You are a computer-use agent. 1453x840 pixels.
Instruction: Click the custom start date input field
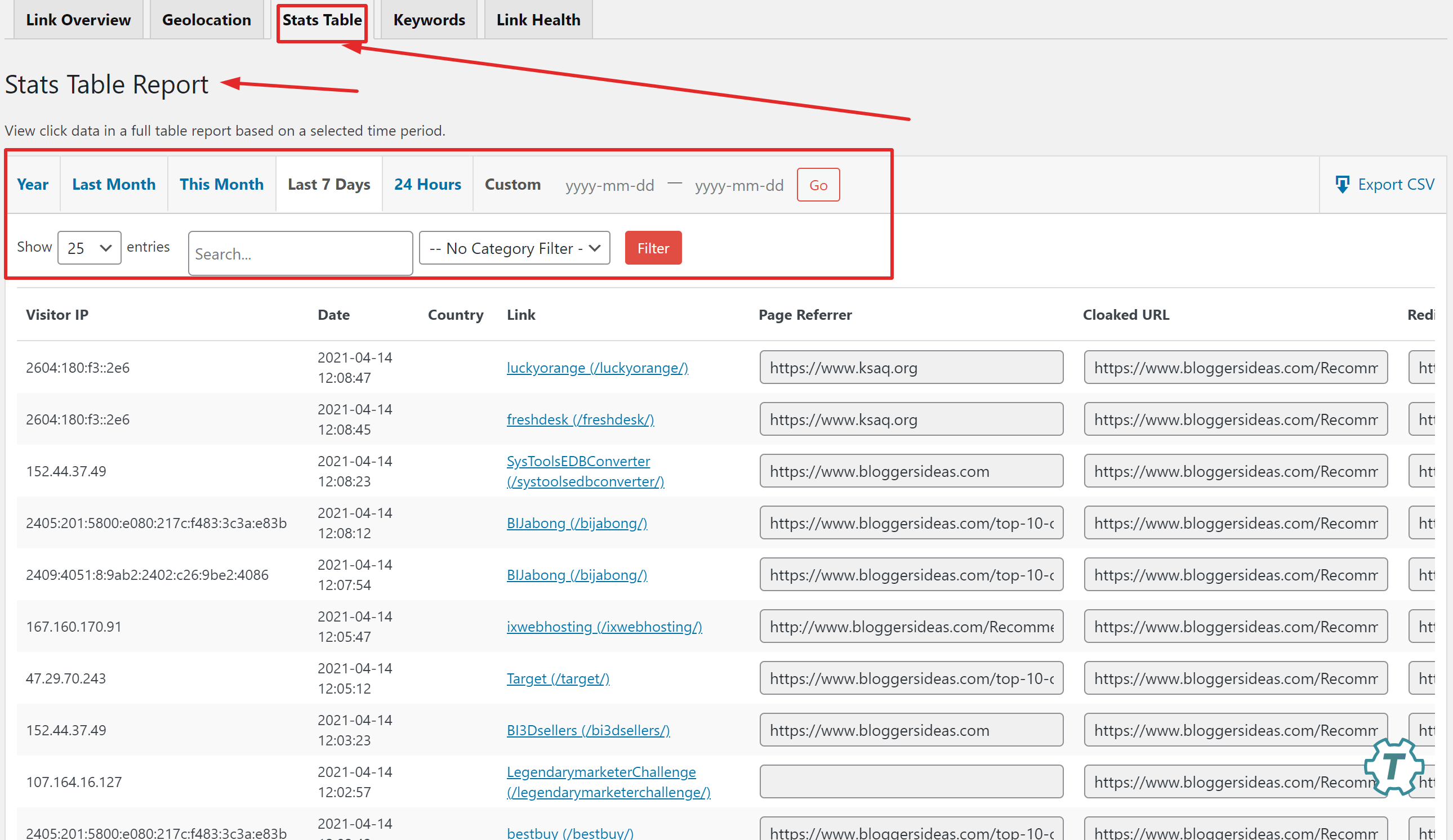tap(608, 185)
